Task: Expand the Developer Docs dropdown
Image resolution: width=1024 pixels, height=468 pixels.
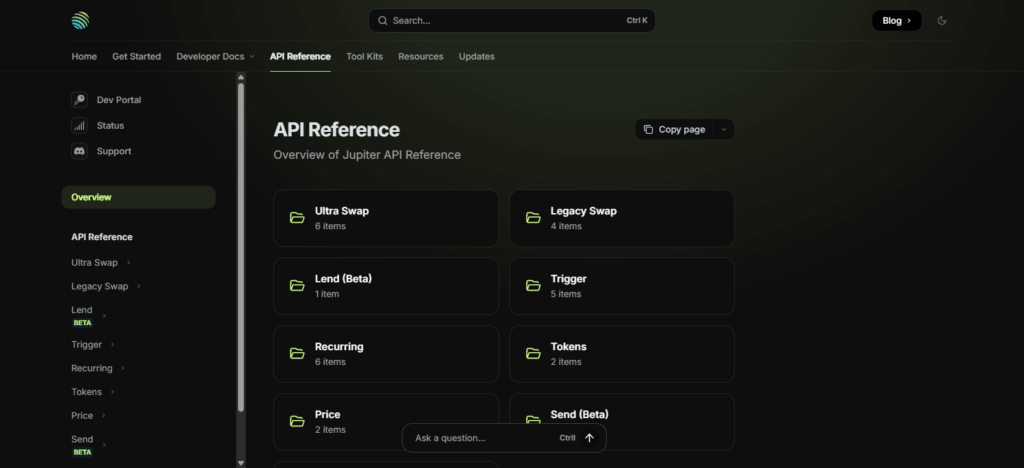Action: click(x=215, y=57)
